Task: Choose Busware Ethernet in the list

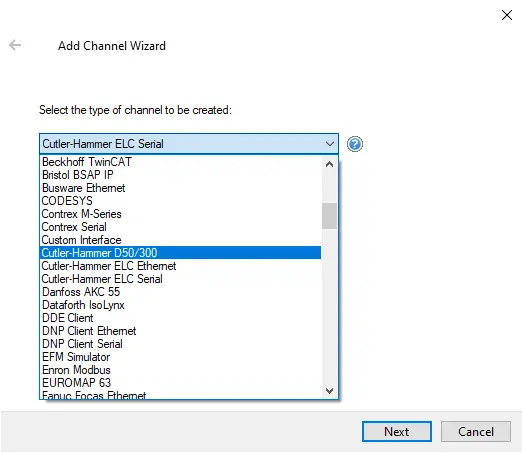Action: (x=180, y=188)
